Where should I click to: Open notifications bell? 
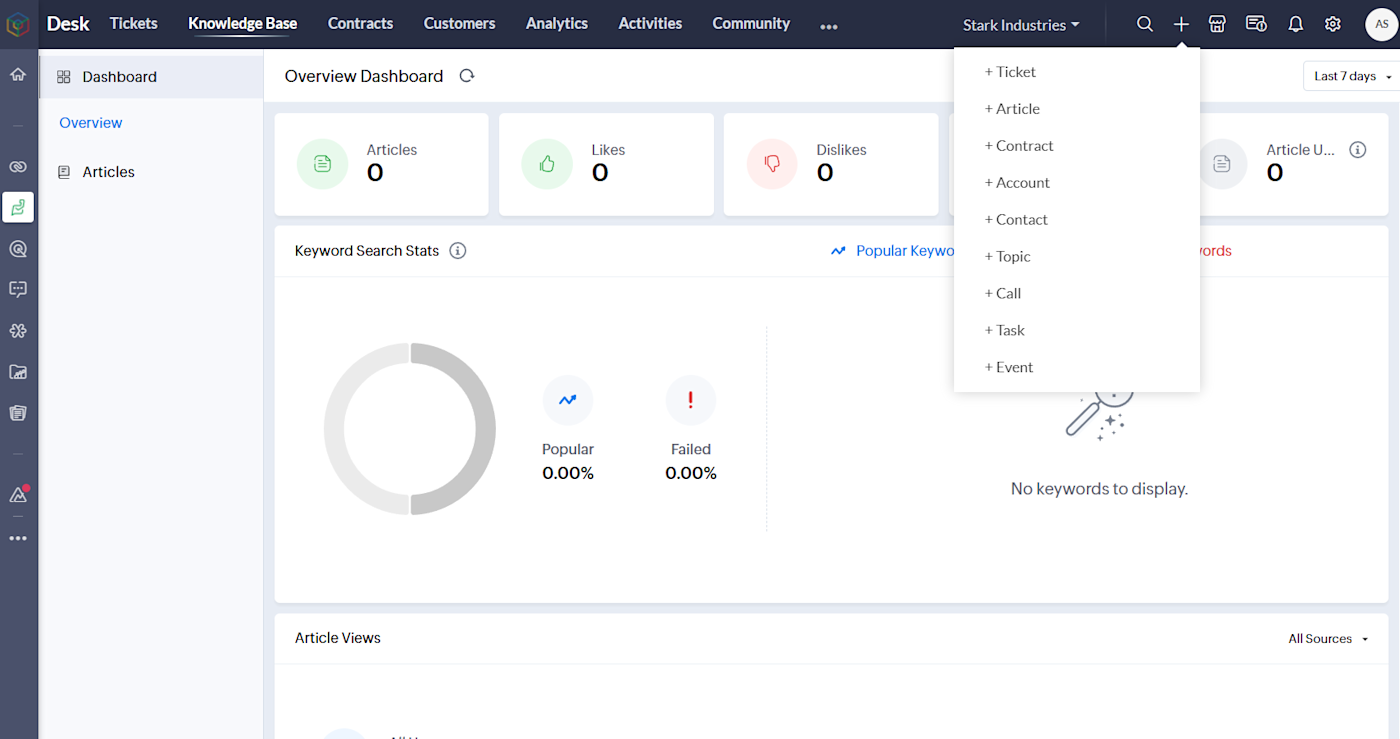point(1296,24)
